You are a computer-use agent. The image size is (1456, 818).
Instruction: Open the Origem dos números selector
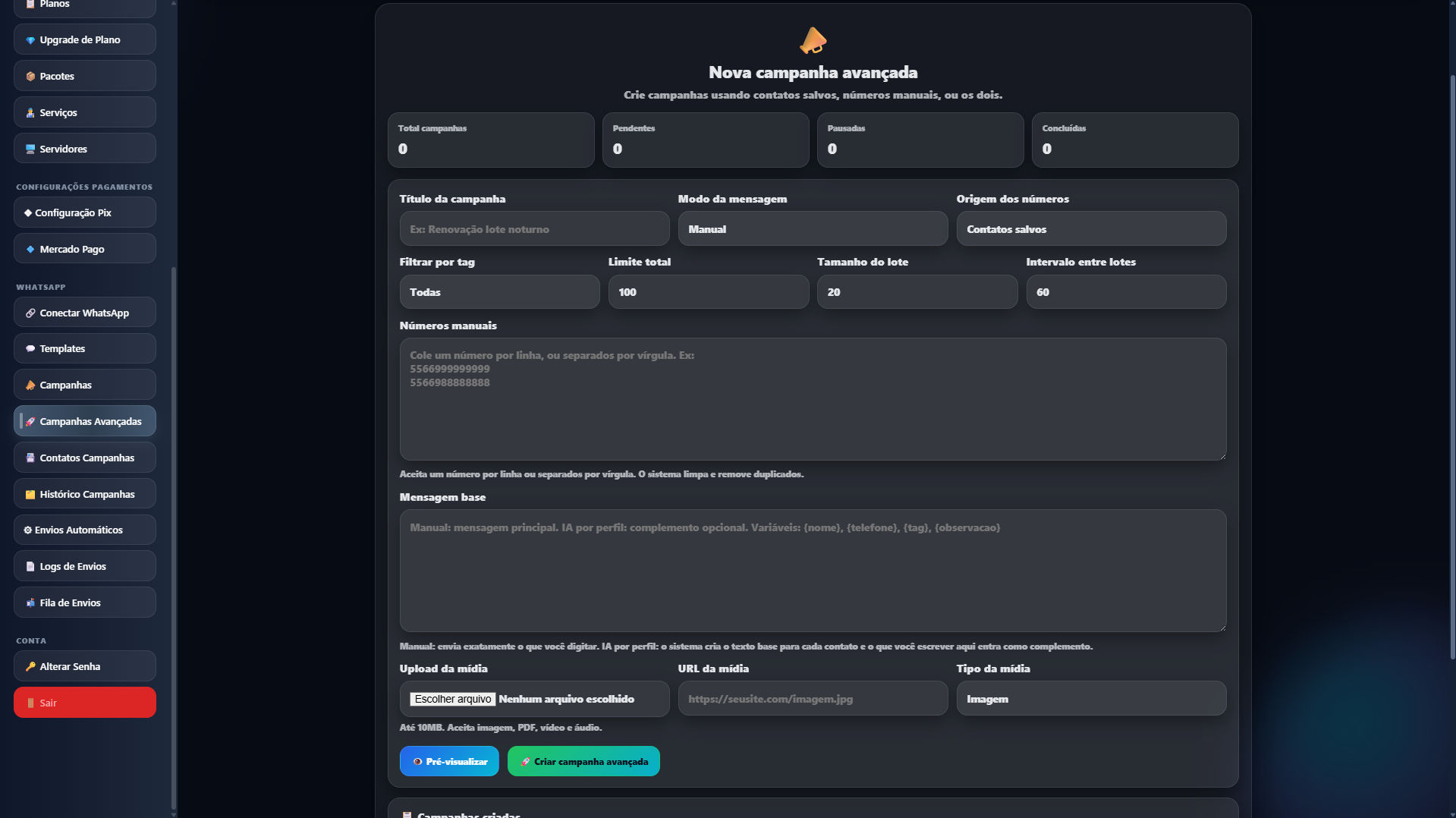(x=1090, y=228)
